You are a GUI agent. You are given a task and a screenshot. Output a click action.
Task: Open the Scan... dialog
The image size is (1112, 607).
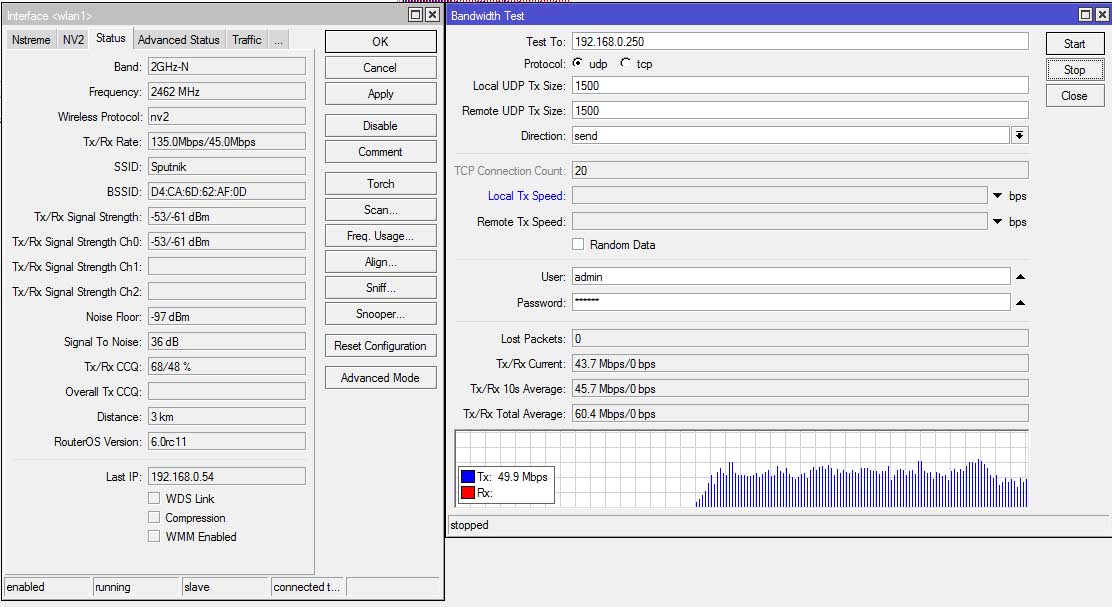pos(380,210)
